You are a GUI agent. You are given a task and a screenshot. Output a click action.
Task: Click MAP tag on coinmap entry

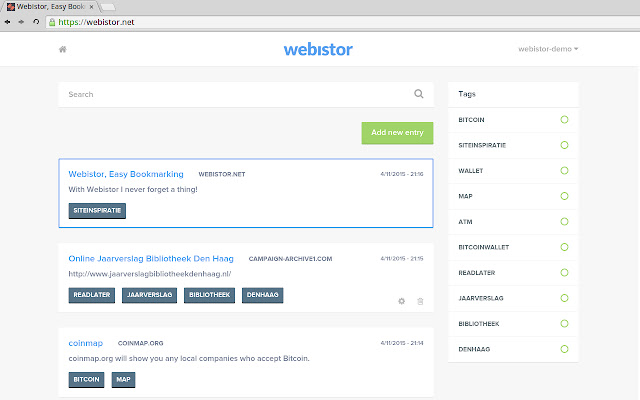click(123, 380)
